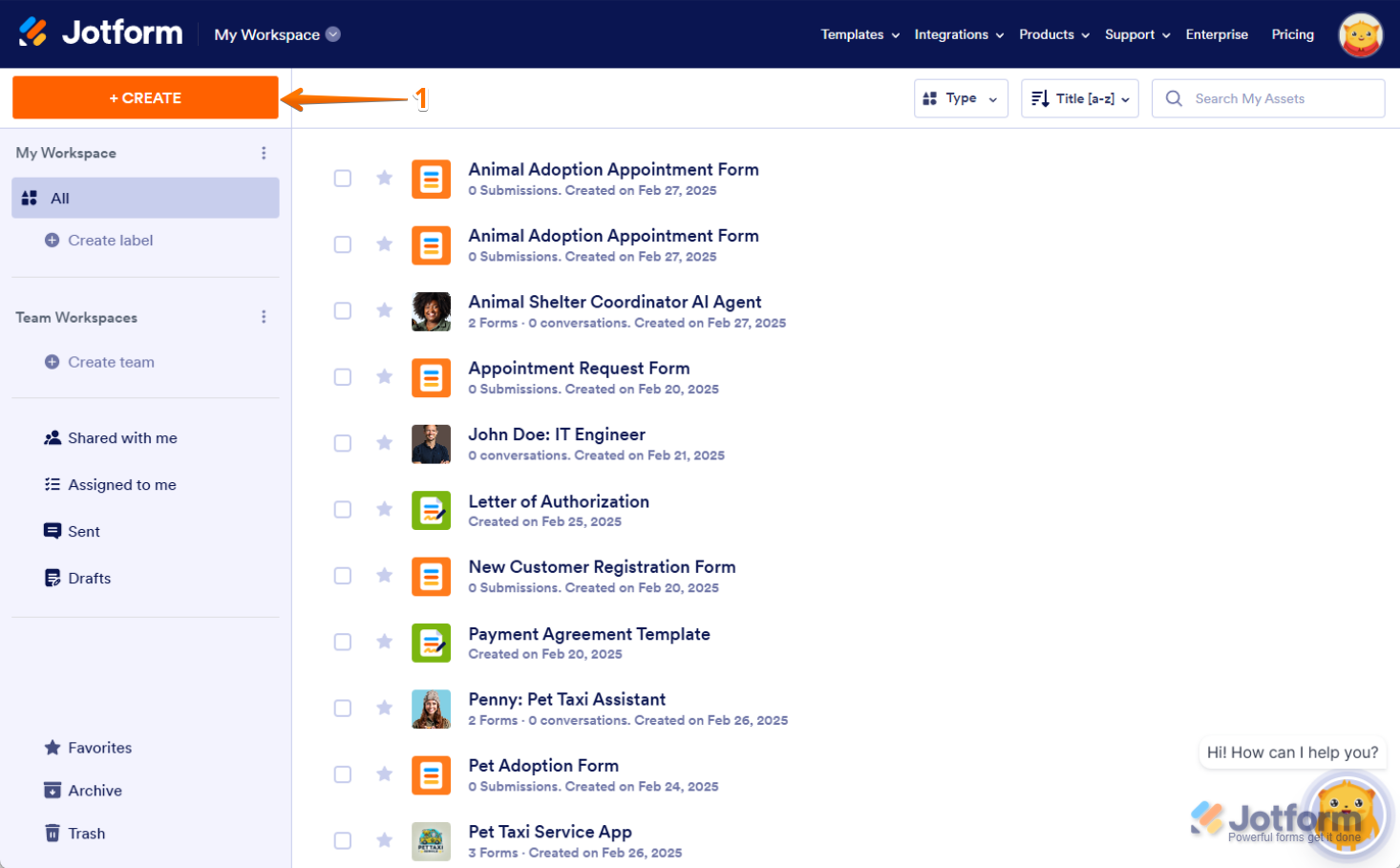1400x868 pixels.
Task: Open Animal Shelter Coordinator AI Agent title
Action: click(615, 302)
